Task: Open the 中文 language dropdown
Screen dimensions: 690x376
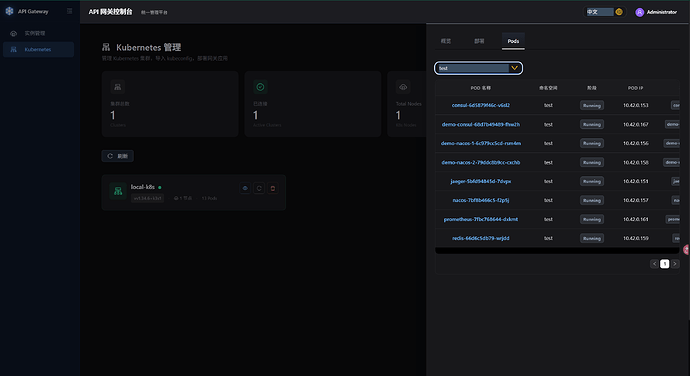Action: [x=600, y=12]
